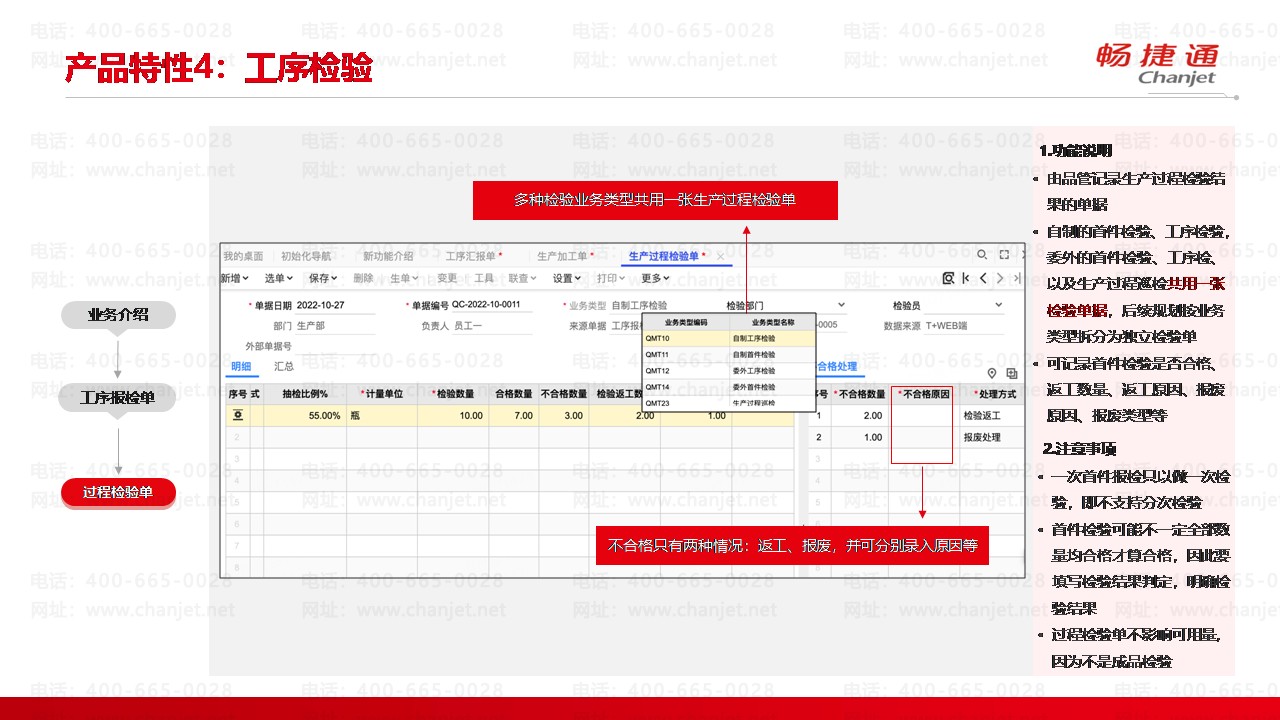Click the 检验数量 column header
This screenshot has width=1280, height=720.
click(453, 394)
